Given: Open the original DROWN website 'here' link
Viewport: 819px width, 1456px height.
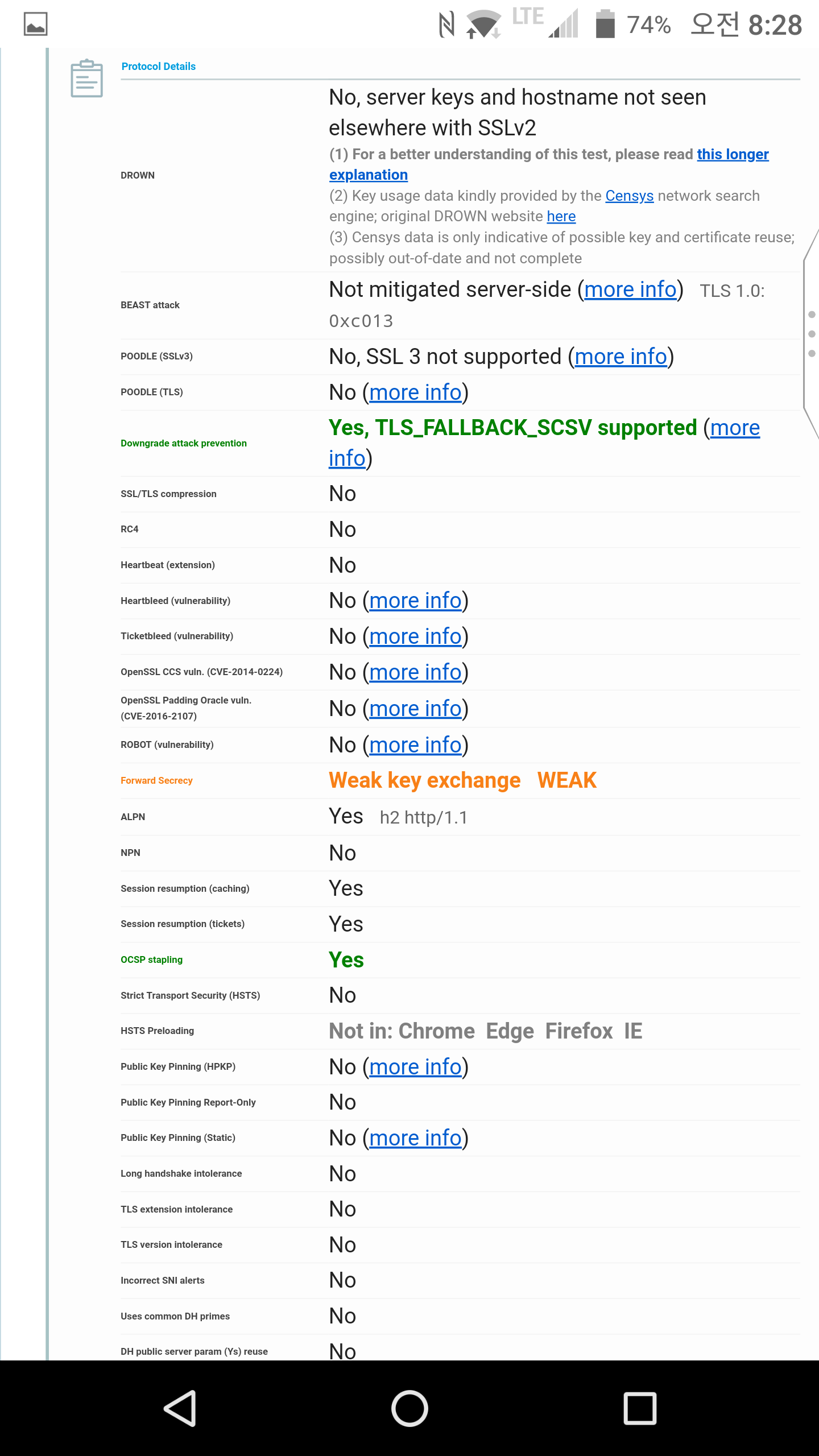Looking at the screenshot, I should (561, 216).
